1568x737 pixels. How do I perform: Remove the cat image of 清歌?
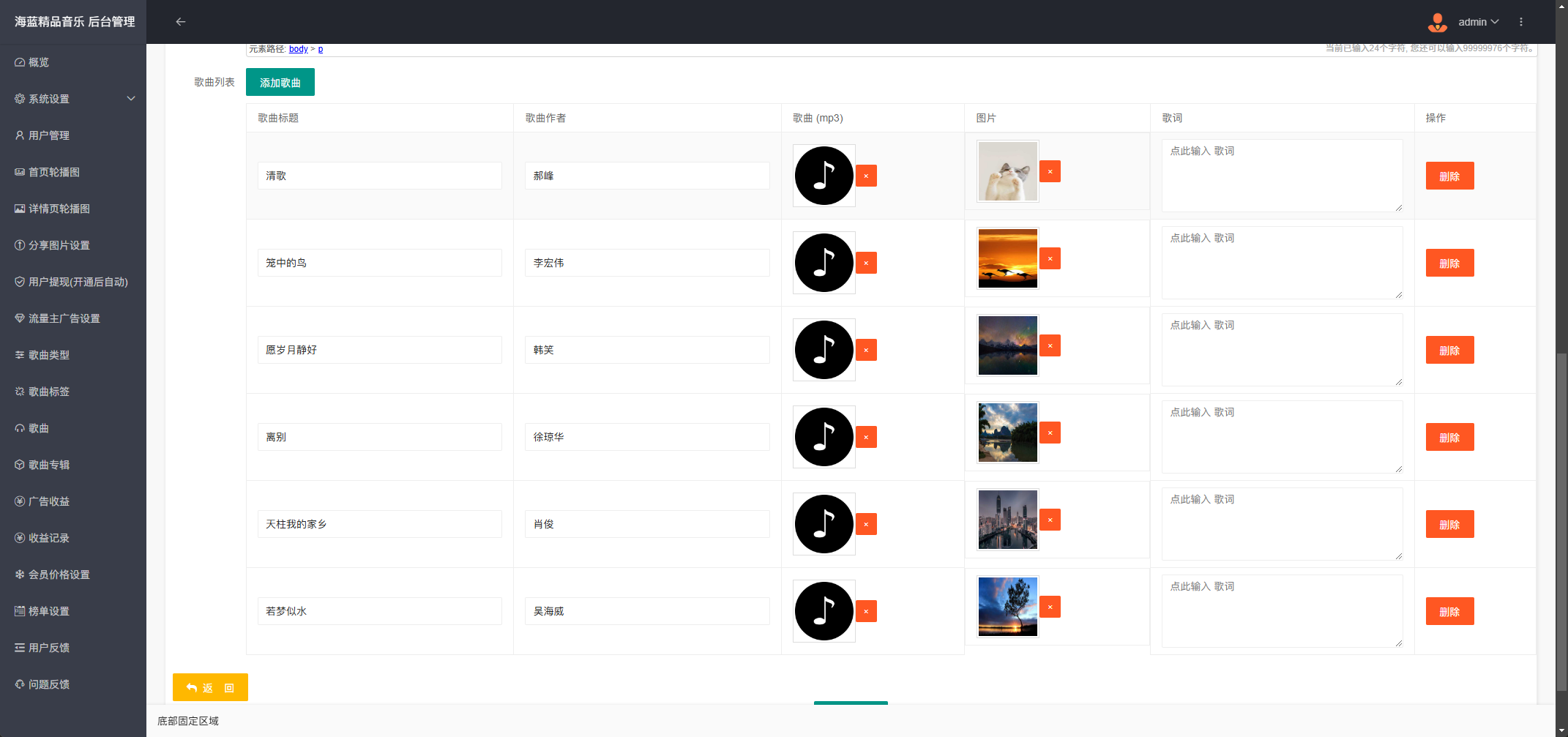click(1050, 171)
